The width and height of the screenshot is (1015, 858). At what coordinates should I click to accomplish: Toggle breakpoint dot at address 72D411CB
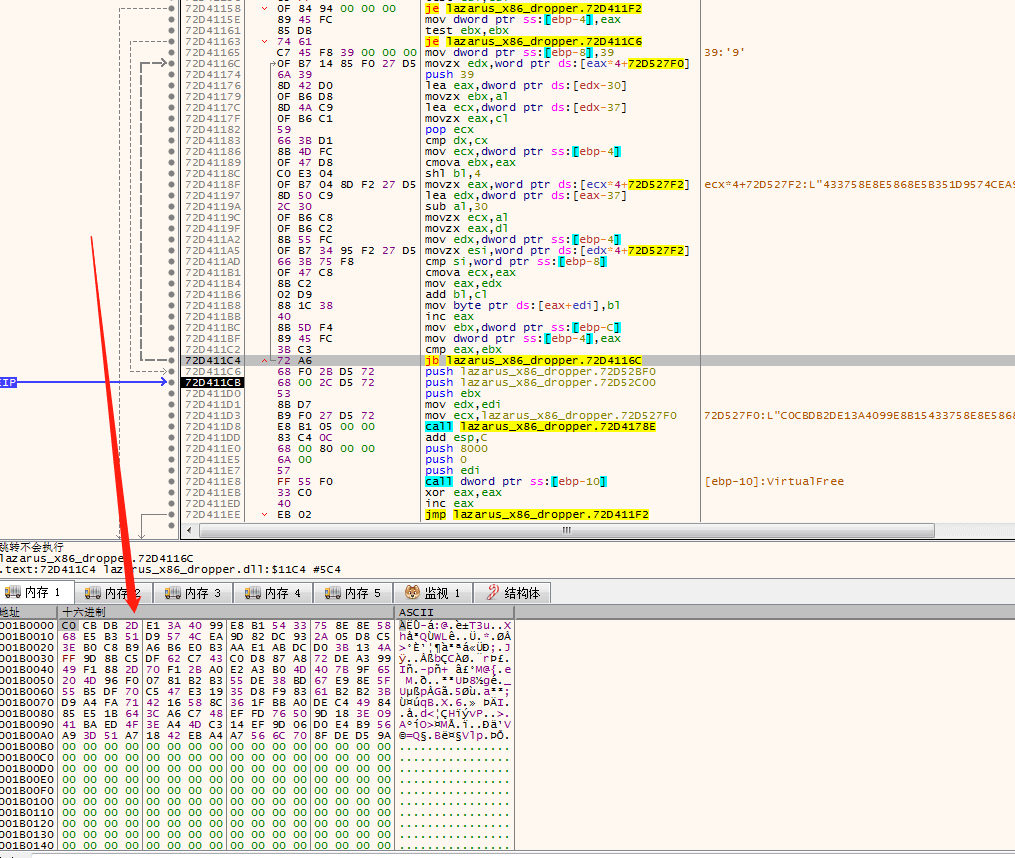172,383
